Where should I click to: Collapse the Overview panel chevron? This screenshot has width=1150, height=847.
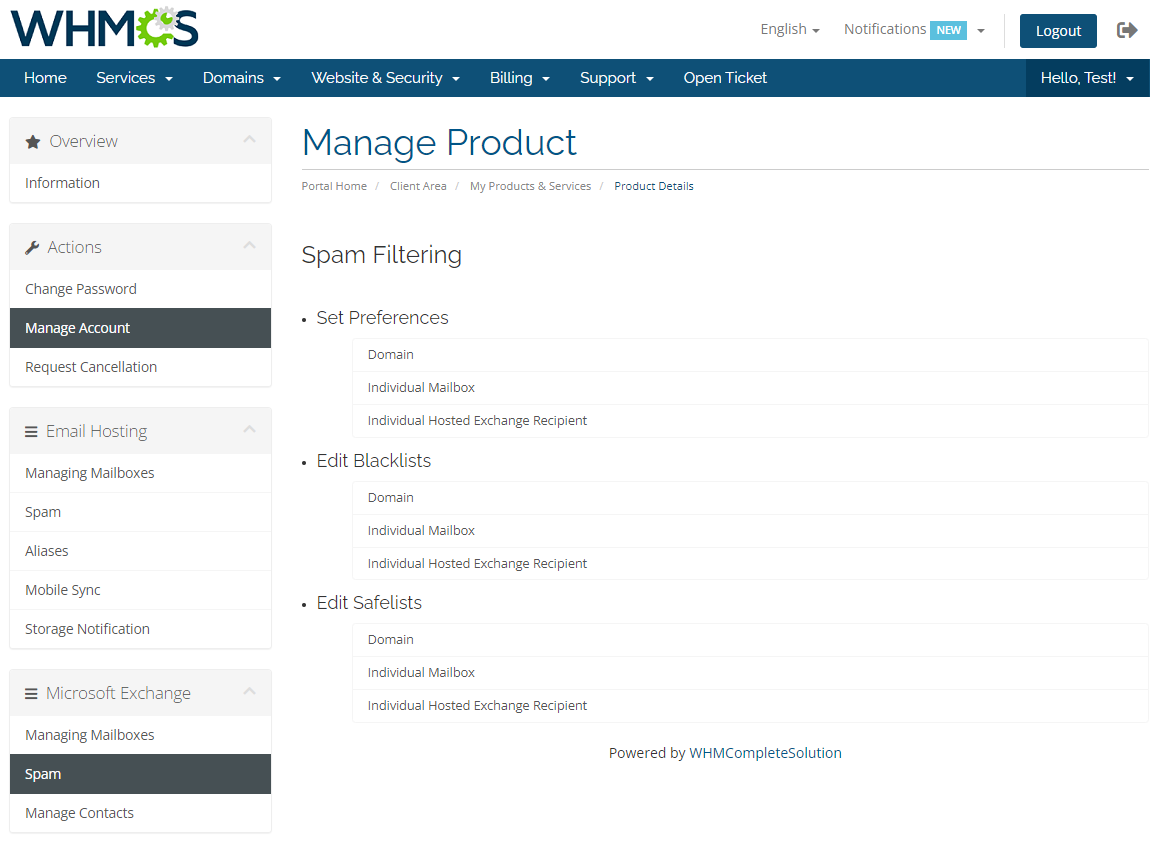click(249, 139)
